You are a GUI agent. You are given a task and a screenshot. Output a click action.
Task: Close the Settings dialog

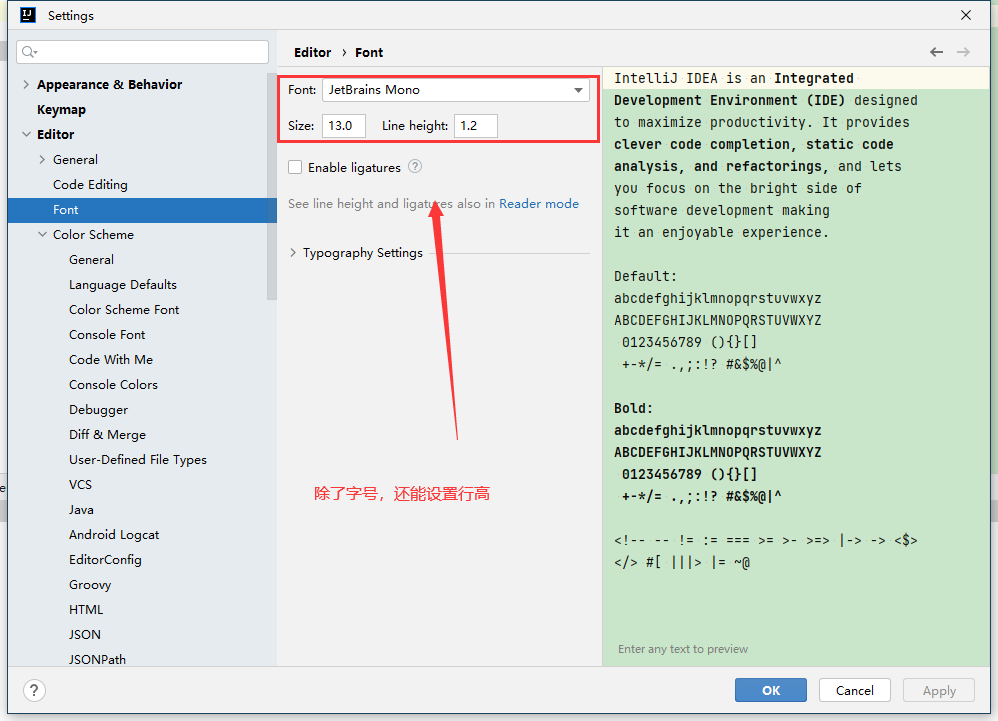[966, 15]
